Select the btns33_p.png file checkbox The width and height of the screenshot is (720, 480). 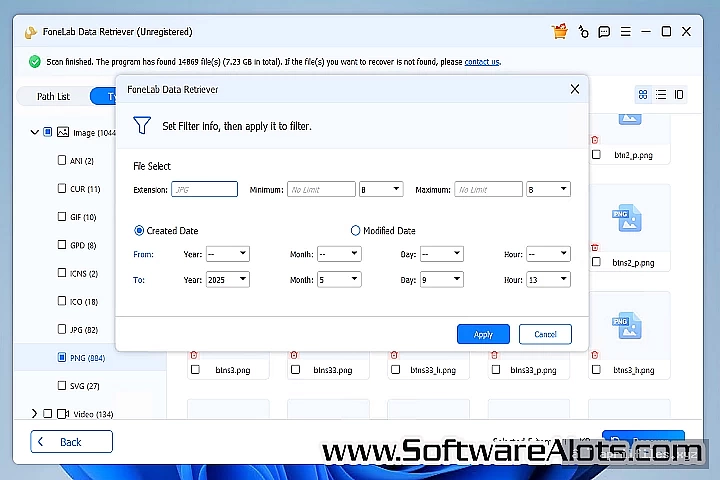[x=496, y=369]
